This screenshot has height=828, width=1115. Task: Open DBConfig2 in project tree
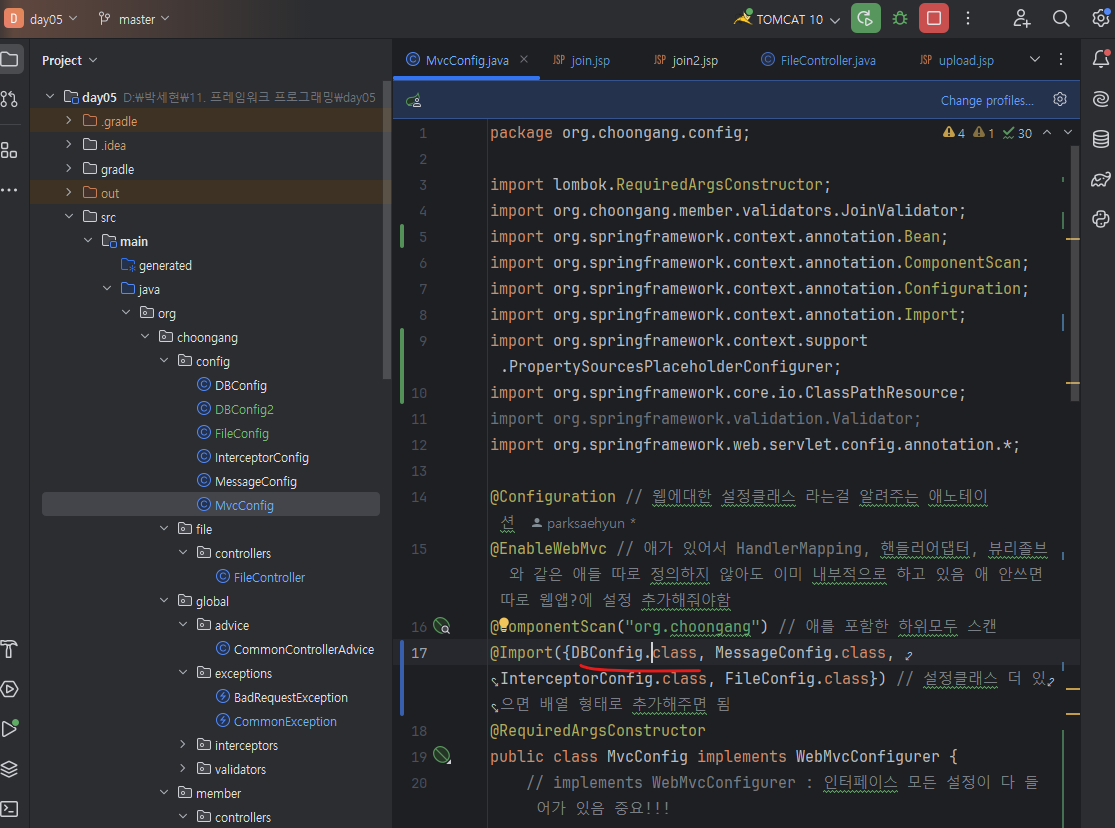click(x=243, y=409)
